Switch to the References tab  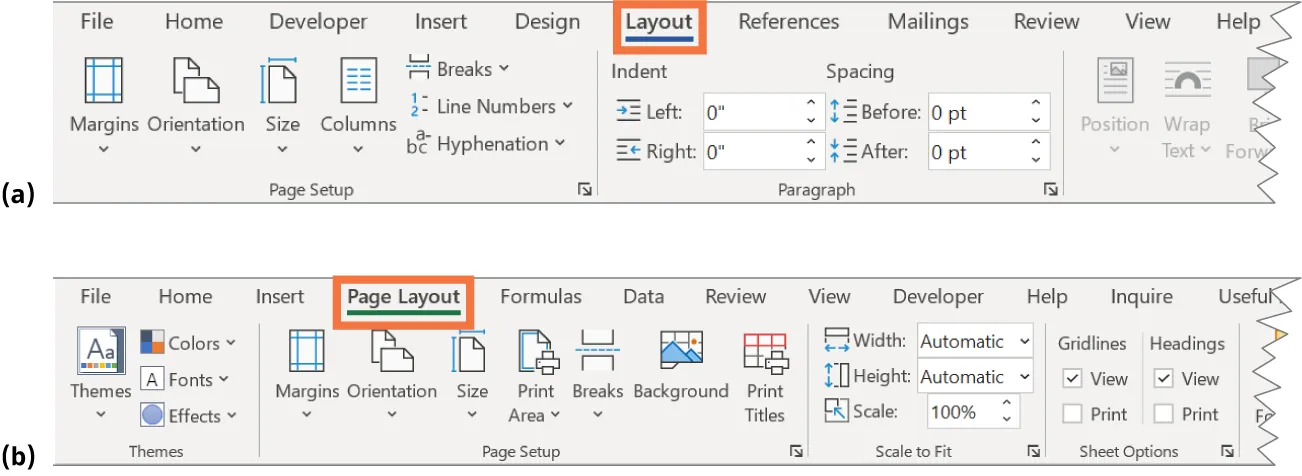point(788,22)
